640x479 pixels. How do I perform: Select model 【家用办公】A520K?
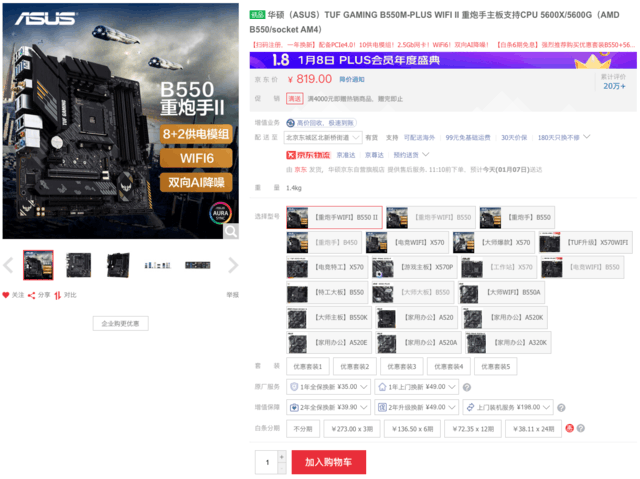click(504, 317)
